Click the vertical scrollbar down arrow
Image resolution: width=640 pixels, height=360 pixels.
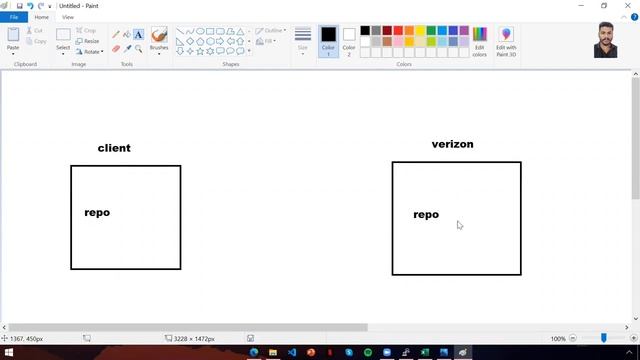pyautogui.click(x=636, y=319)
